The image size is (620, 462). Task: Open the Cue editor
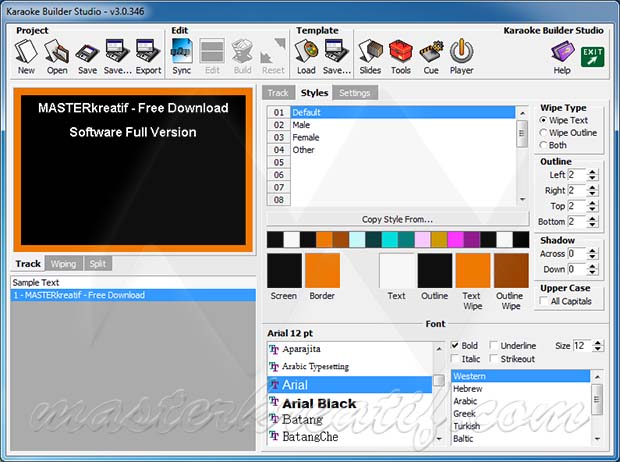(x=431, y=57)
